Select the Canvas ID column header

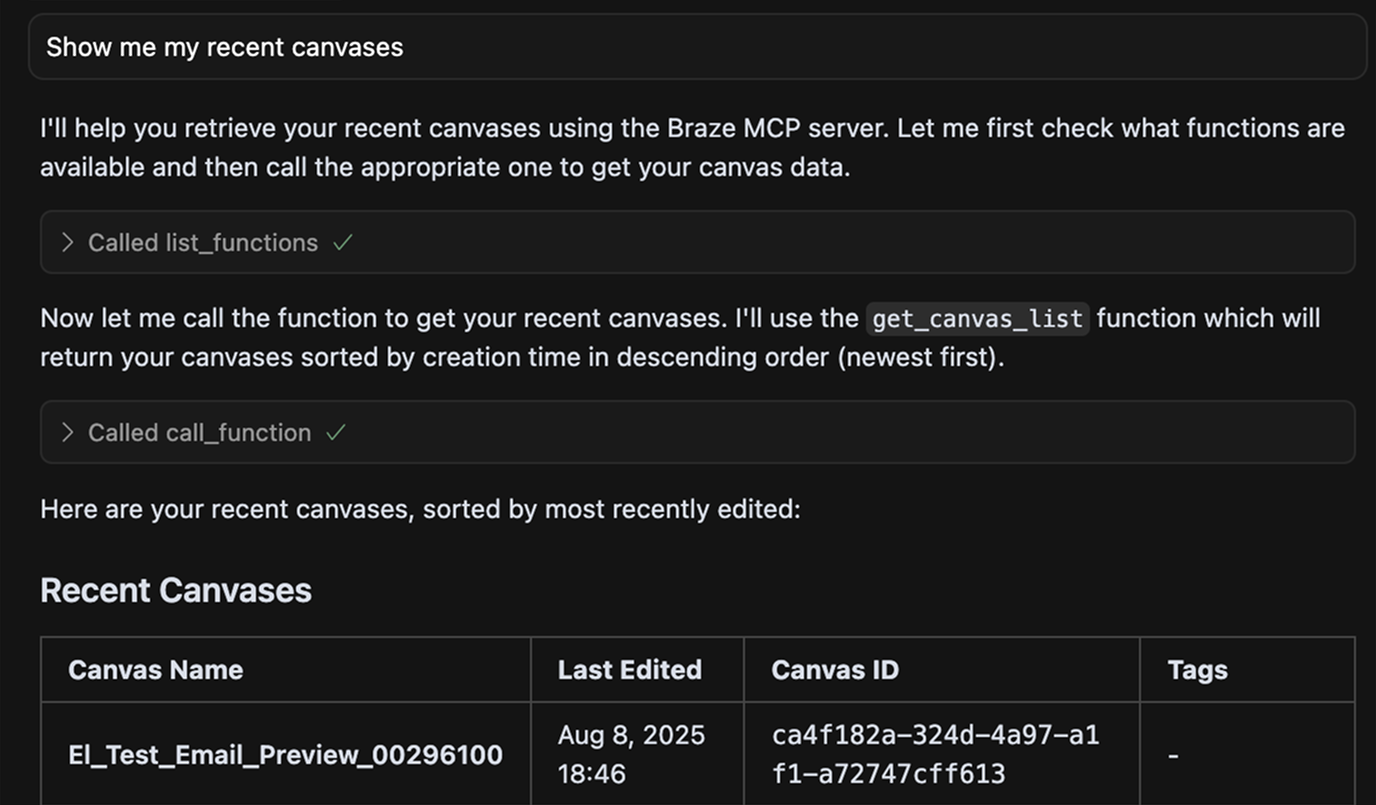[x=835, y=669]
